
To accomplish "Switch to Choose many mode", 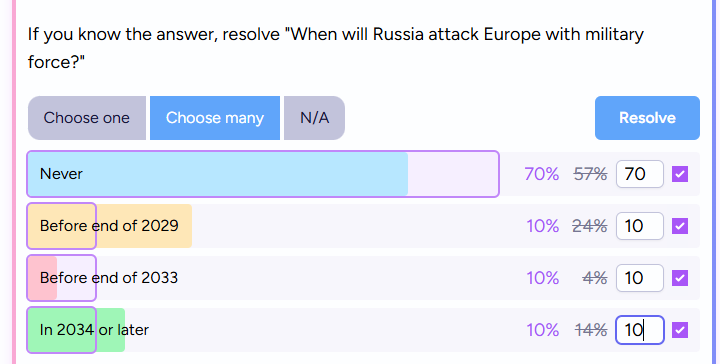I will [x=215, y=118].
